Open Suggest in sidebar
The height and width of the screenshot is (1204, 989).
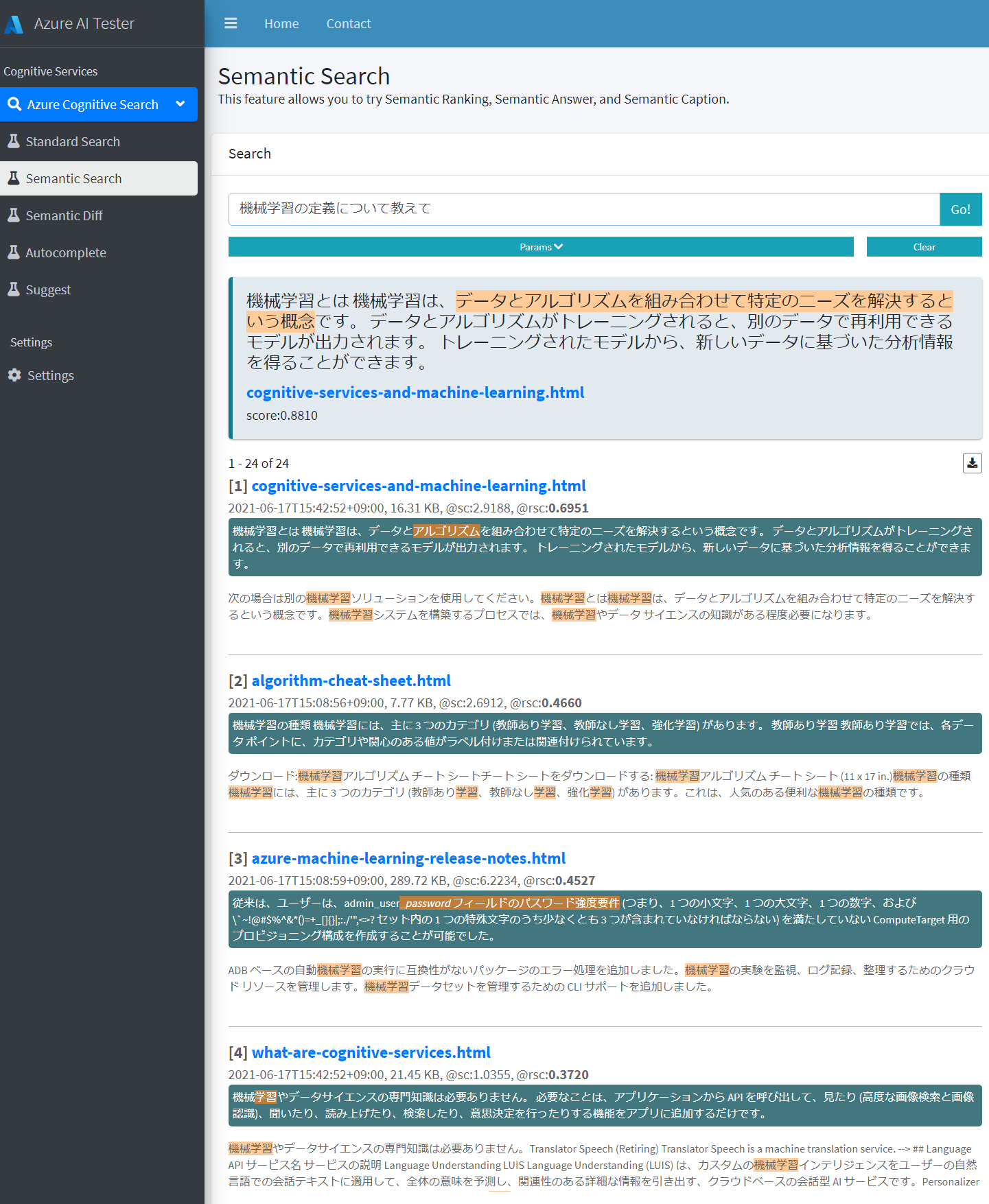[99, 290]
